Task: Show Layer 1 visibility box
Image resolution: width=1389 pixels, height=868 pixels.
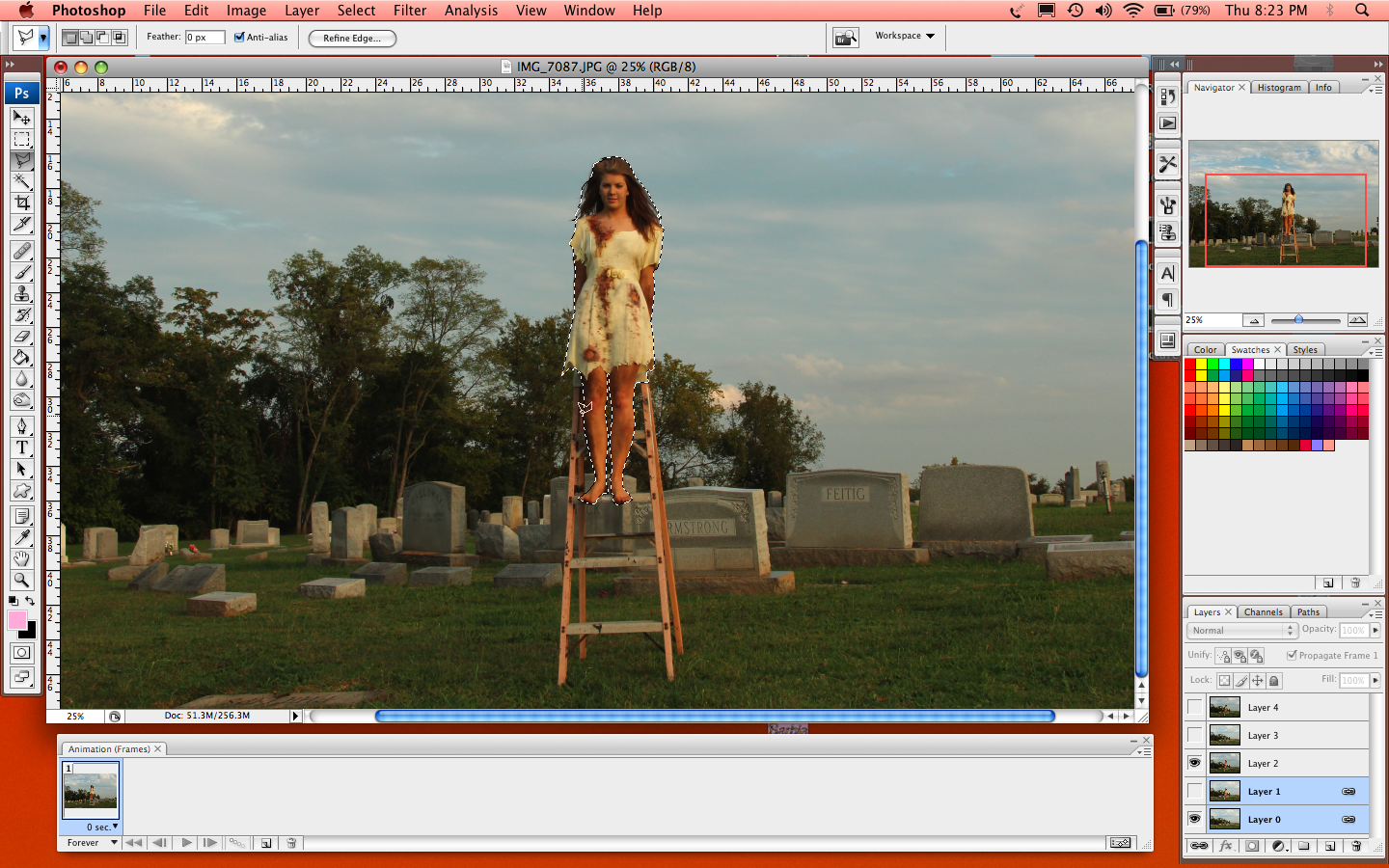Action: [x=1195, y=791]
